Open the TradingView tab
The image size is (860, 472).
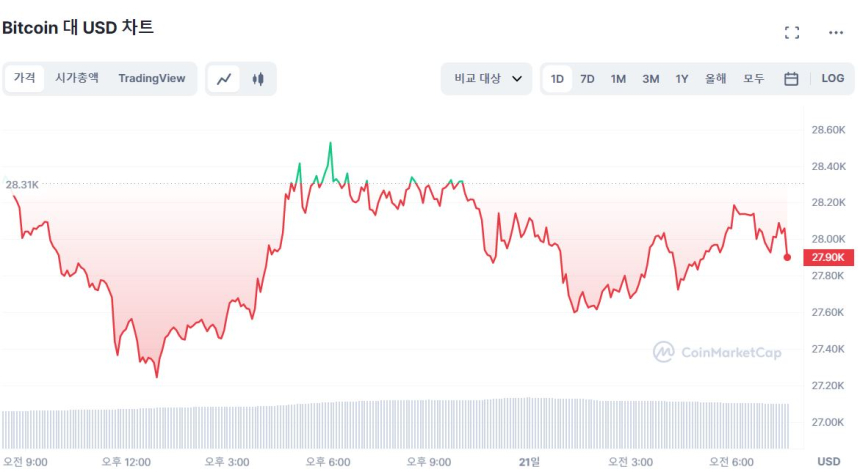click(151, 78)
